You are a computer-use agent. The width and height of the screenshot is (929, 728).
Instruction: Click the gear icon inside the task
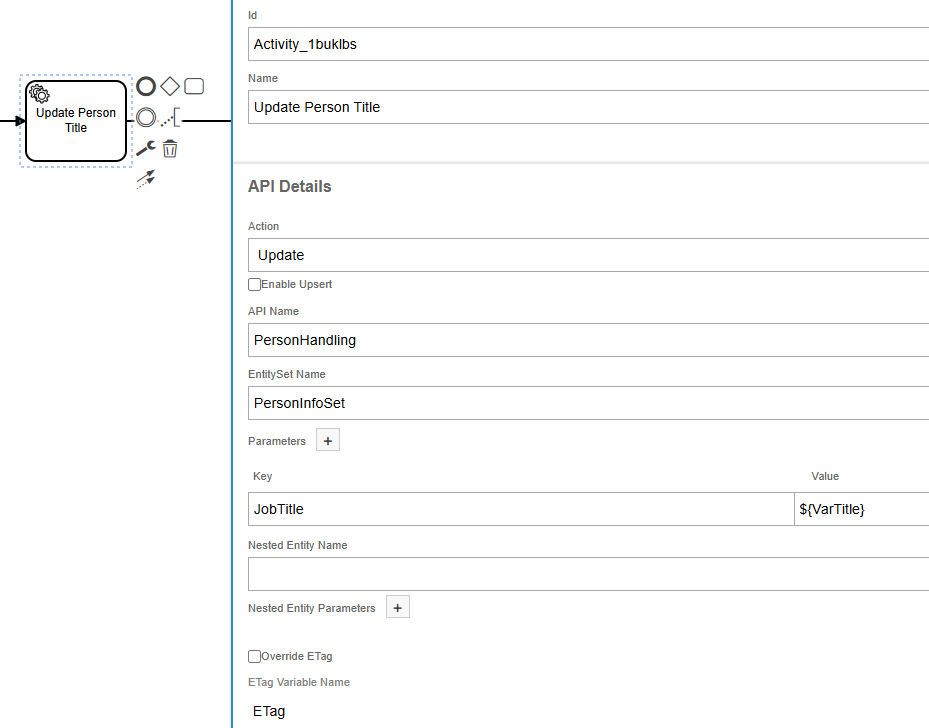(x=39, y=94)
